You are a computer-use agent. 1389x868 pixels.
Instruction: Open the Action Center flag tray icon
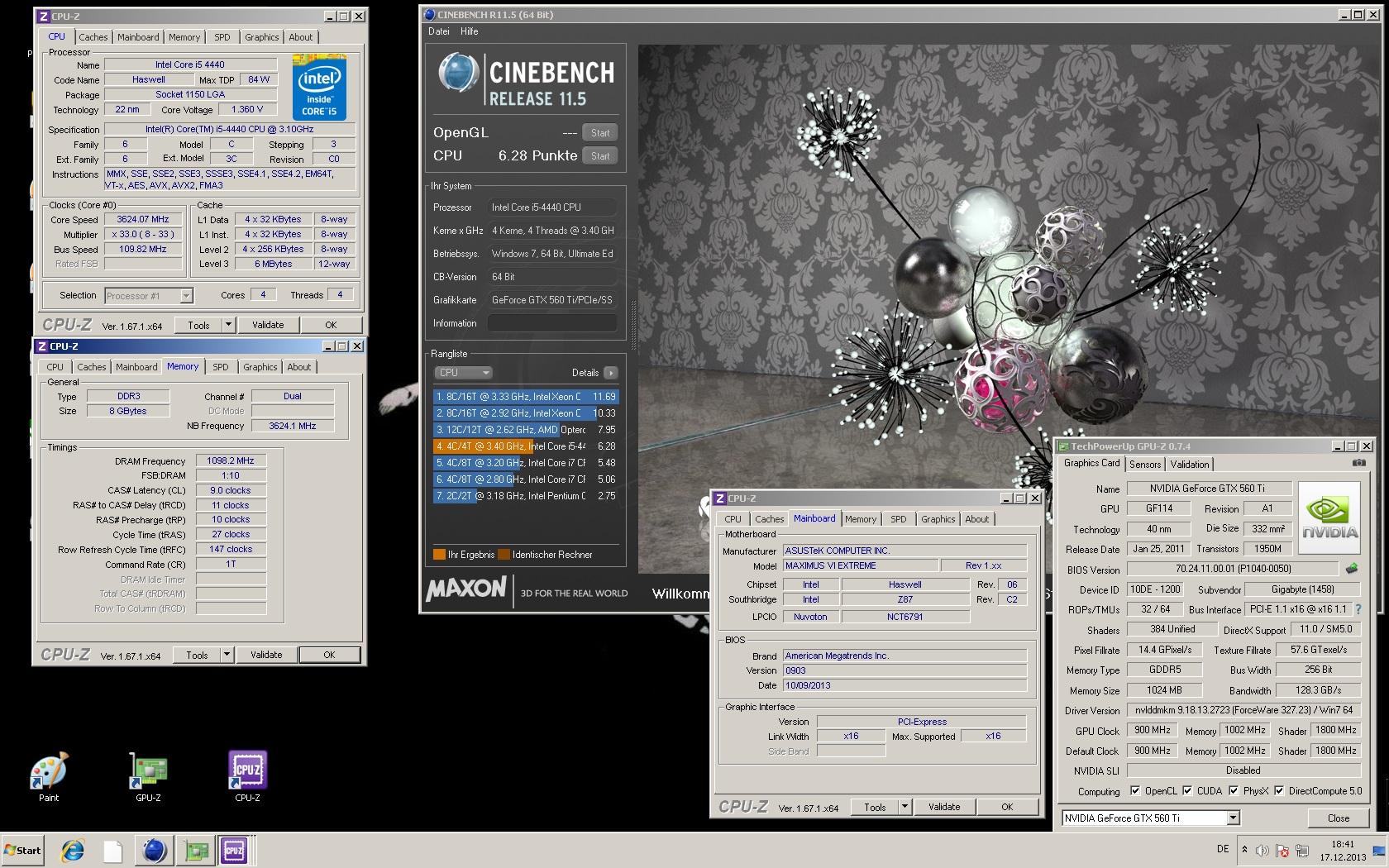pyautogui.click(x=1282, y=850)
